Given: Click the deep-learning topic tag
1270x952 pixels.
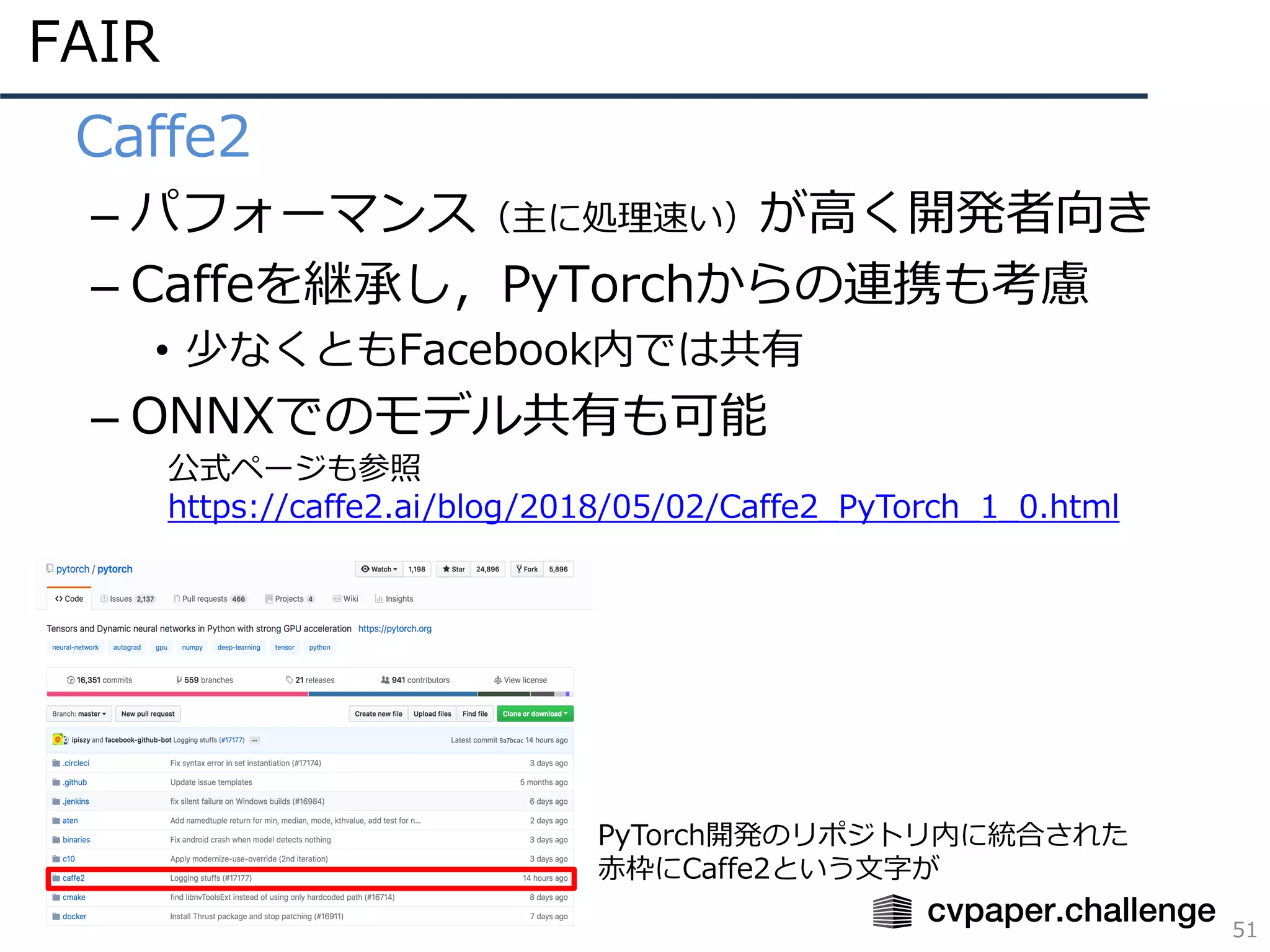Looking at the screenshot, I should point(239,647).
